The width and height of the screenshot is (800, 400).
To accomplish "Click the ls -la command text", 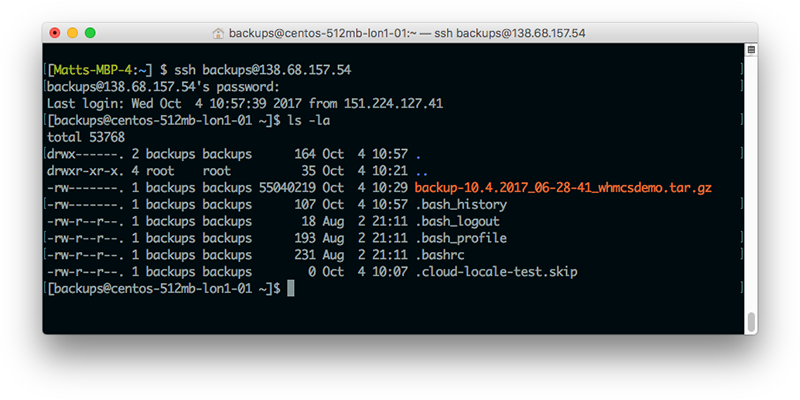I will (312, 121).
